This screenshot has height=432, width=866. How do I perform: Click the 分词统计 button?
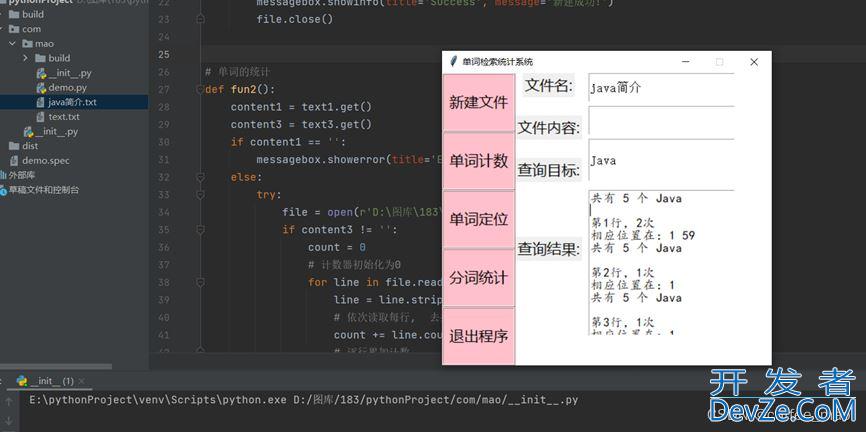pos(478,278)
